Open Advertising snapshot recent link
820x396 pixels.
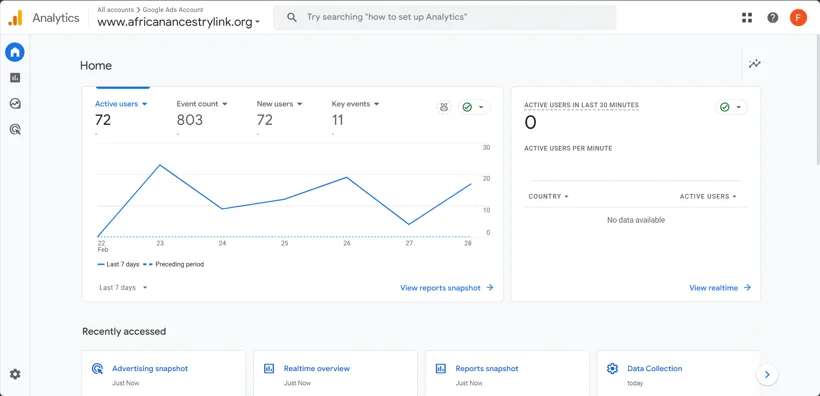pos(150,368)
